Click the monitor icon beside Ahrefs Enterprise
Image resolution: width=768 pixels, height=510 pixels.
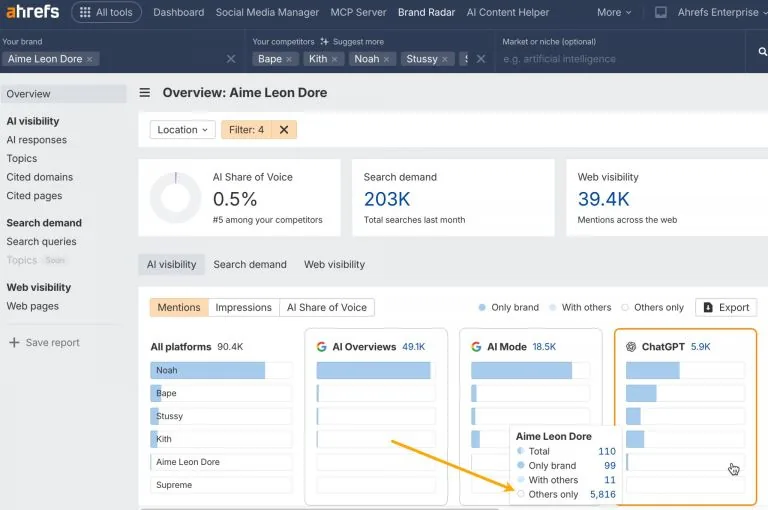pos(661,12)
